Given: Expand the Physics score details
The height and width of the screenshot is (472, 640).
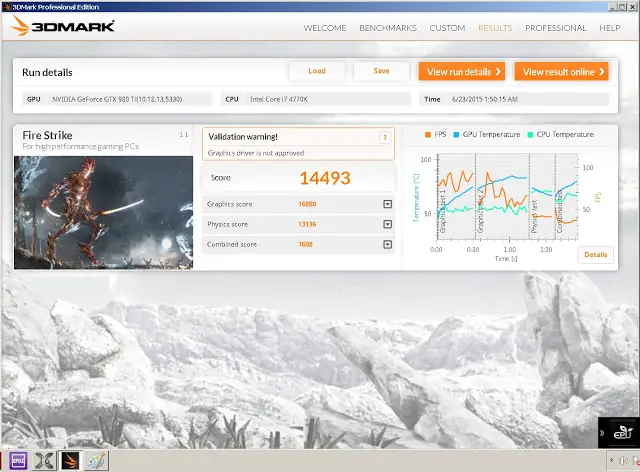Looking at the screenshot, I should 388,224.
